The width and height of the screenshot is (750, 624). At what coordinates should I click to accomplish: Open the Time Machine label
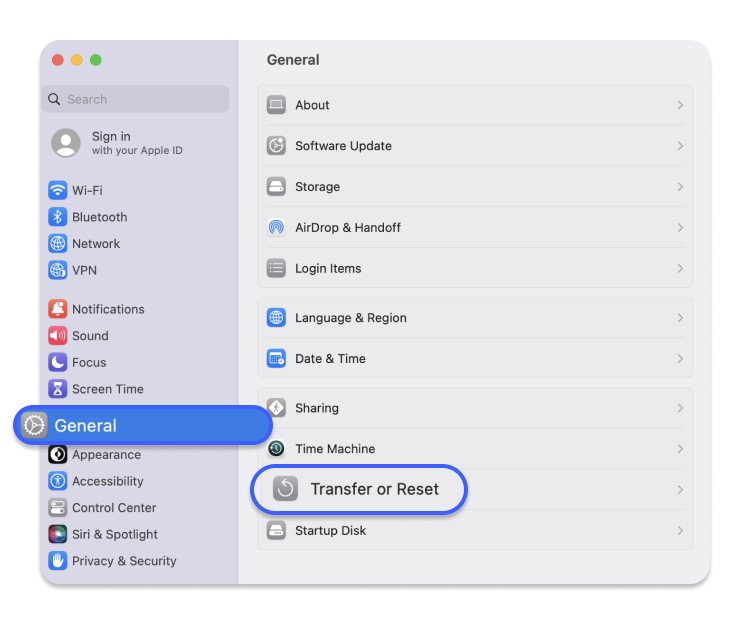335,449
